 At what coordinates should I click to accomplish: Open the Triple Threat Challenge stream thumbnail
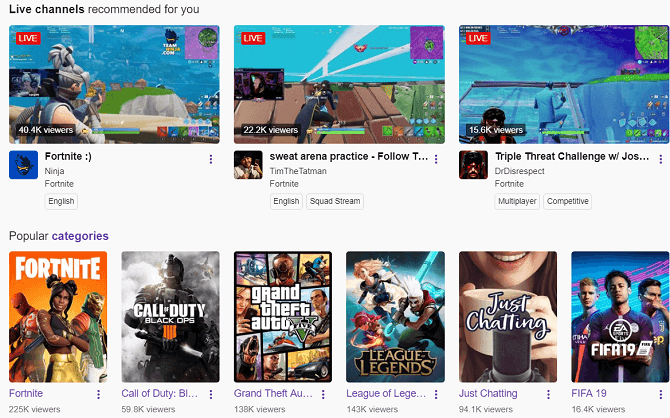[564, 84]
